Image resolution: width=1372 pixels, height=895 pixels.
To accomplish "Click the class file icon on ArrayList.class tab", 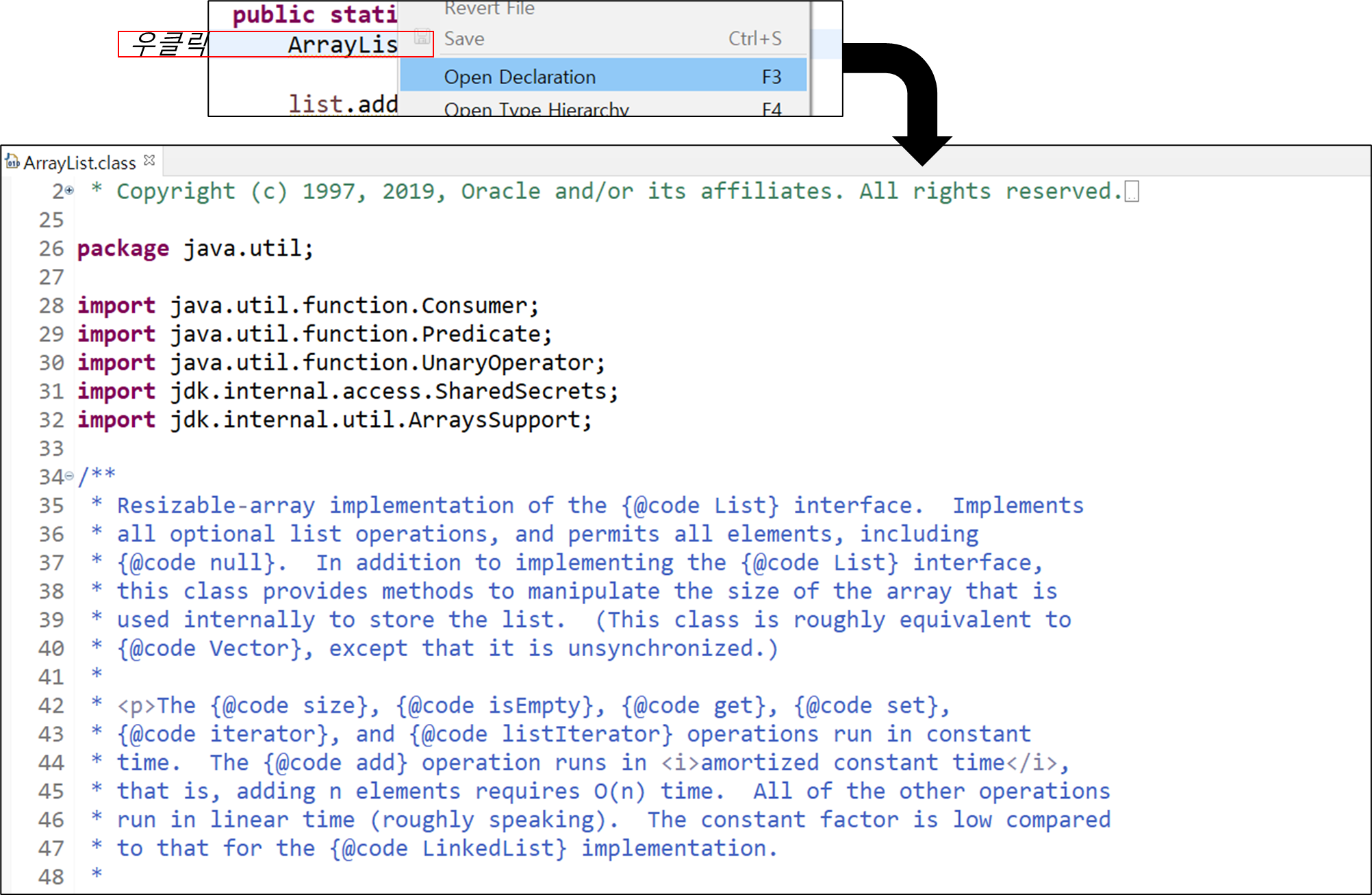I will [x=12, y=161].
